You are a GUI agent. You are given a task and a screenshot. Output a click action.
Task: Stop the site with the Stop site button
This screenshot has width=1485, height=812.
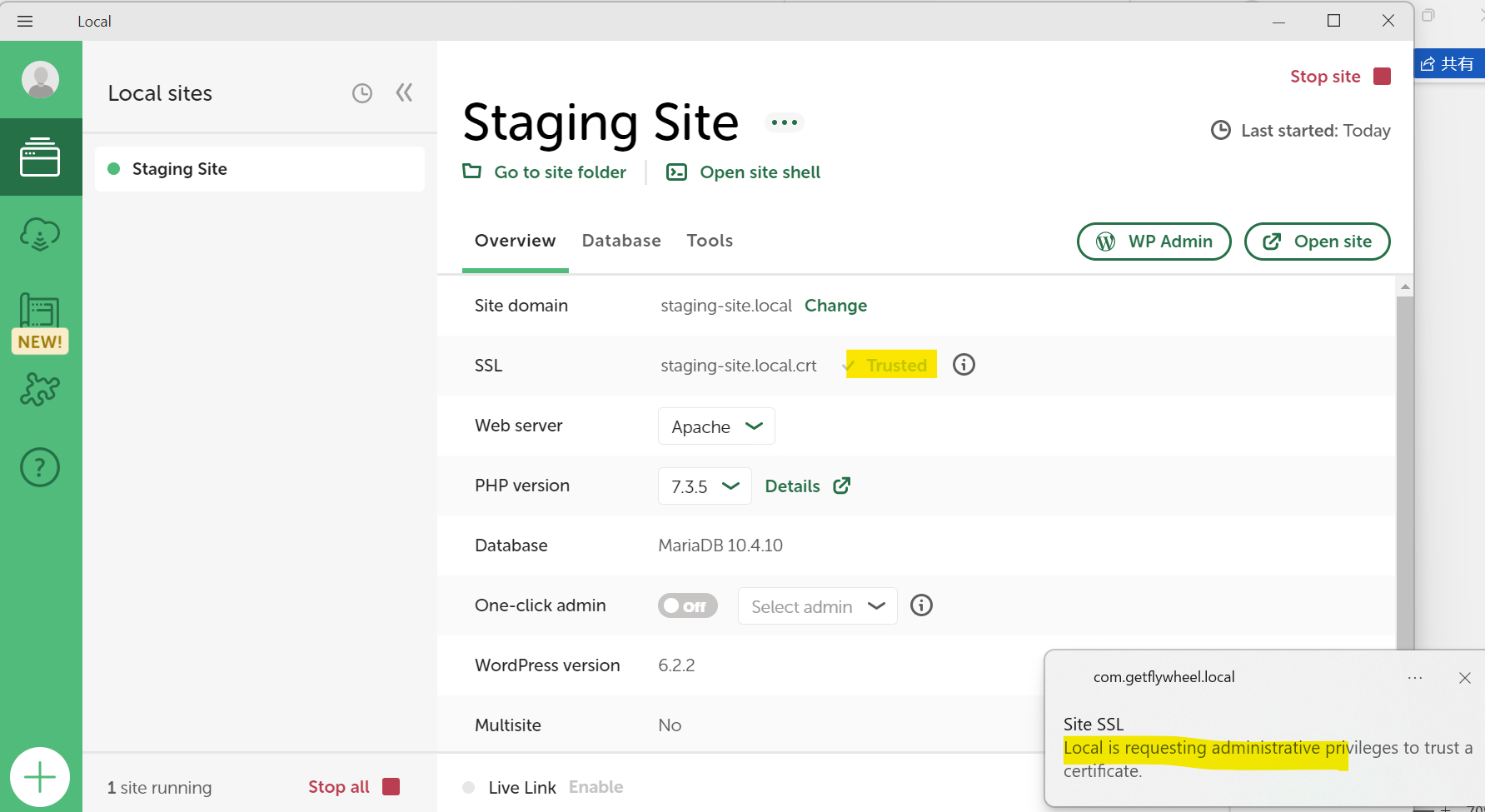point(1340,77)
